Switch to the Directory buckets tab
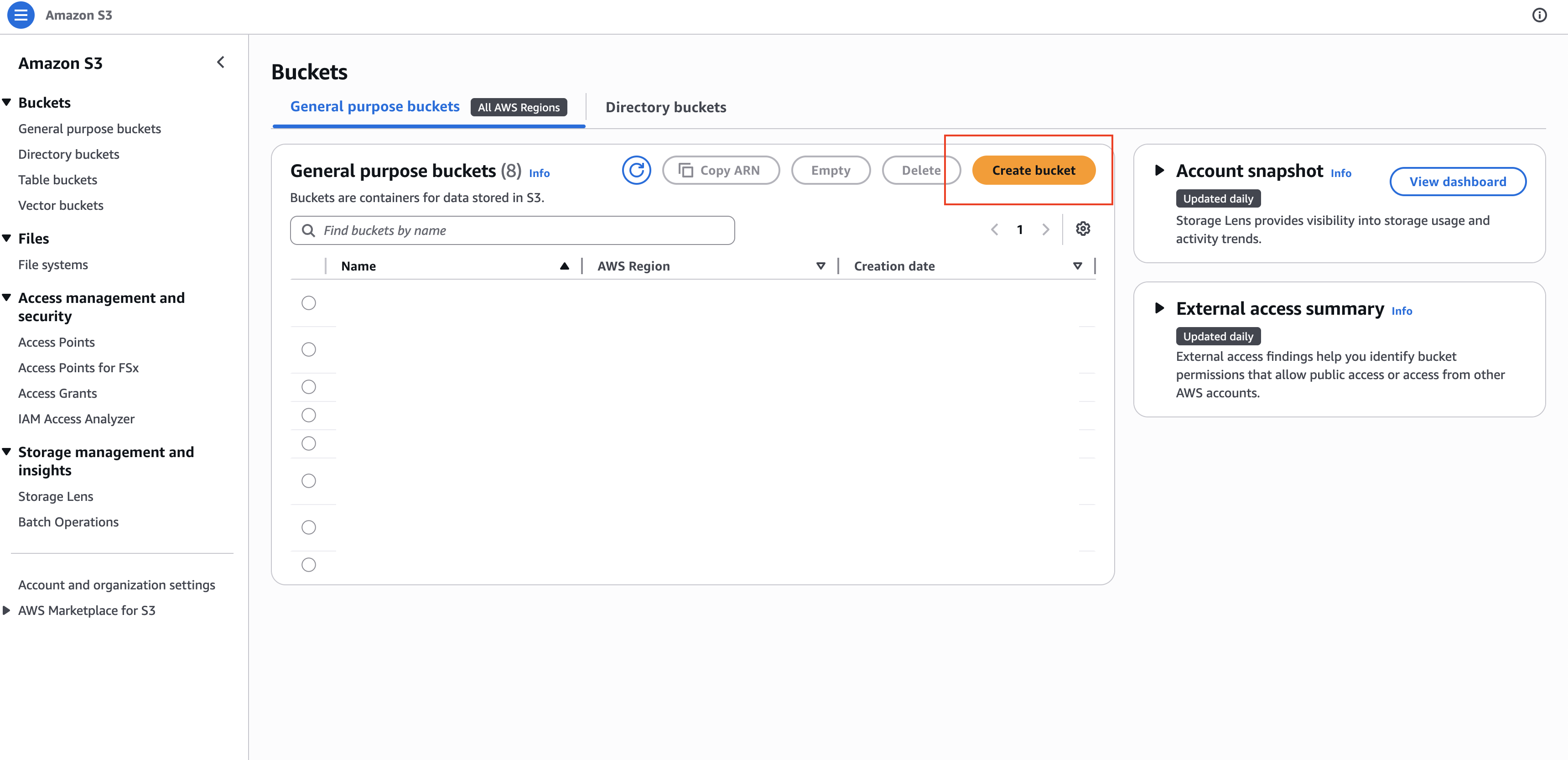The width and height of the screenshot is (1568, 760). click(665, 107)
